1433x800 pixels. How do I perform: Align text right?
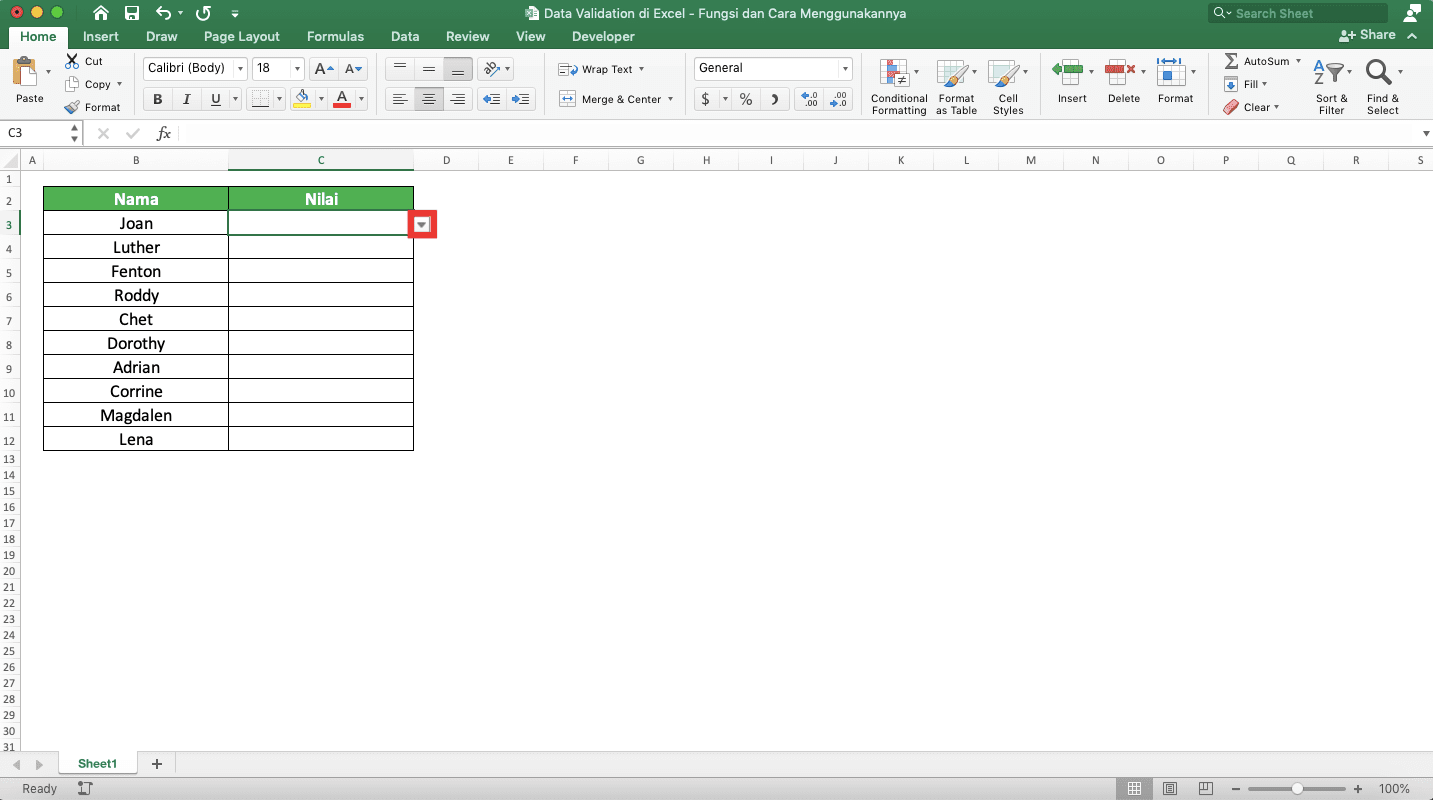click(x=458, y=99)
